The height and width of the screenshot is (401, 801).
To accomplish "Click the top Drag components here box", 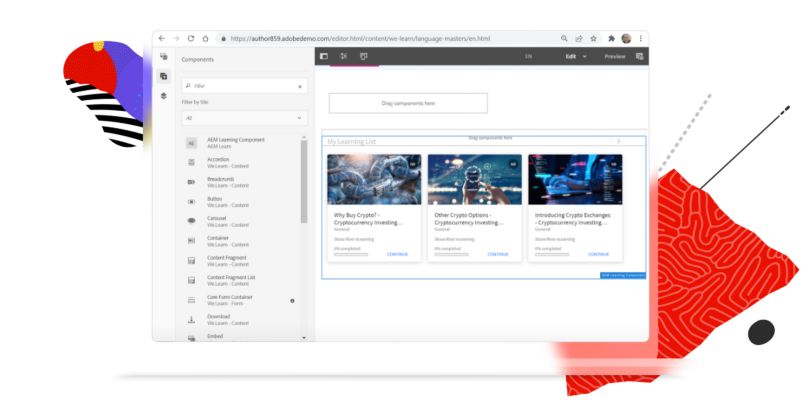I will pyautogui.click(x=408, y=103).
